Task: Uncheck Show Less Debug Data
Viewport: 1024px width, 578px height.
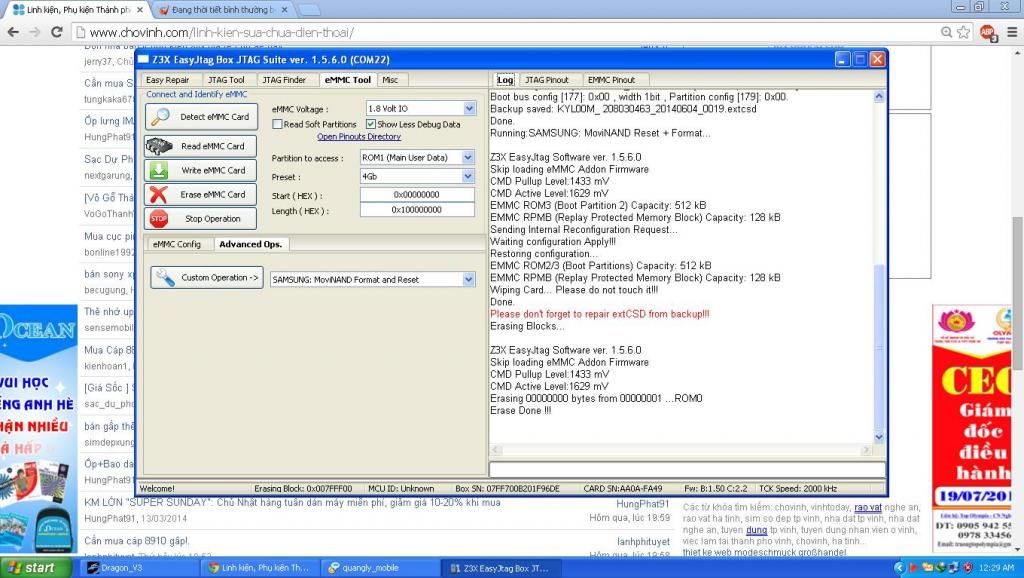Action: (x=371, y=124)
